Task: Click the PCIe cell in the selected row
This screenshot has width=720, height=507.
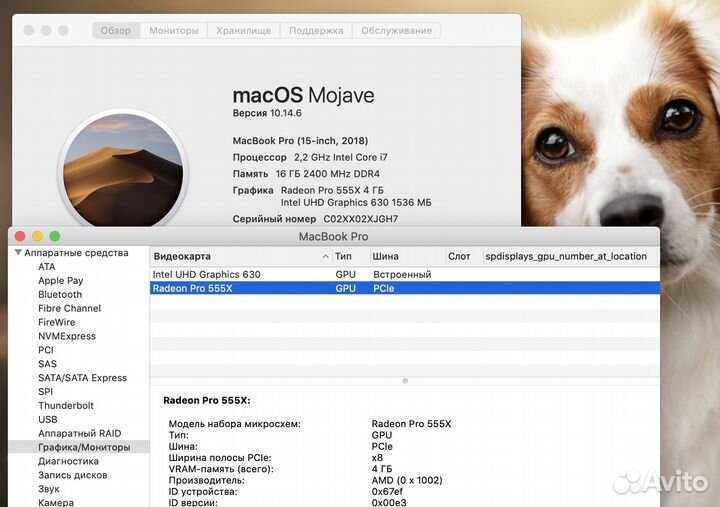Action: (384, 288)
